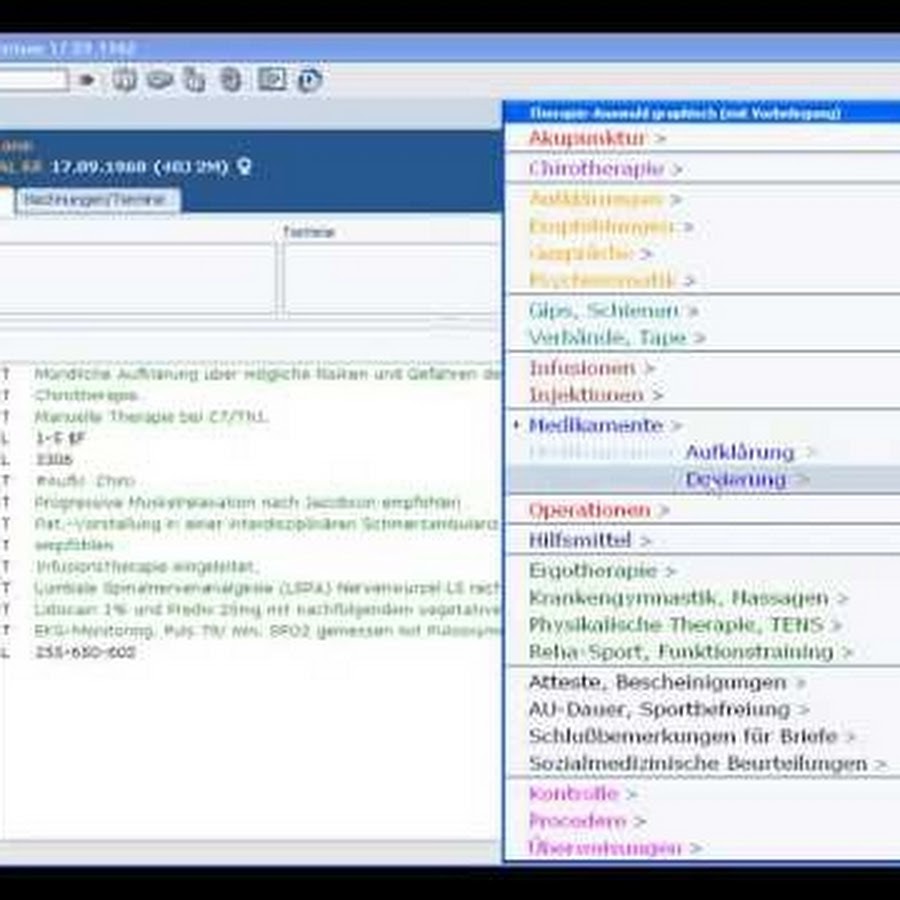Screen dimensions: 900x900
Task: Click the search input field in toolbar
Action: tap(32, 80)
